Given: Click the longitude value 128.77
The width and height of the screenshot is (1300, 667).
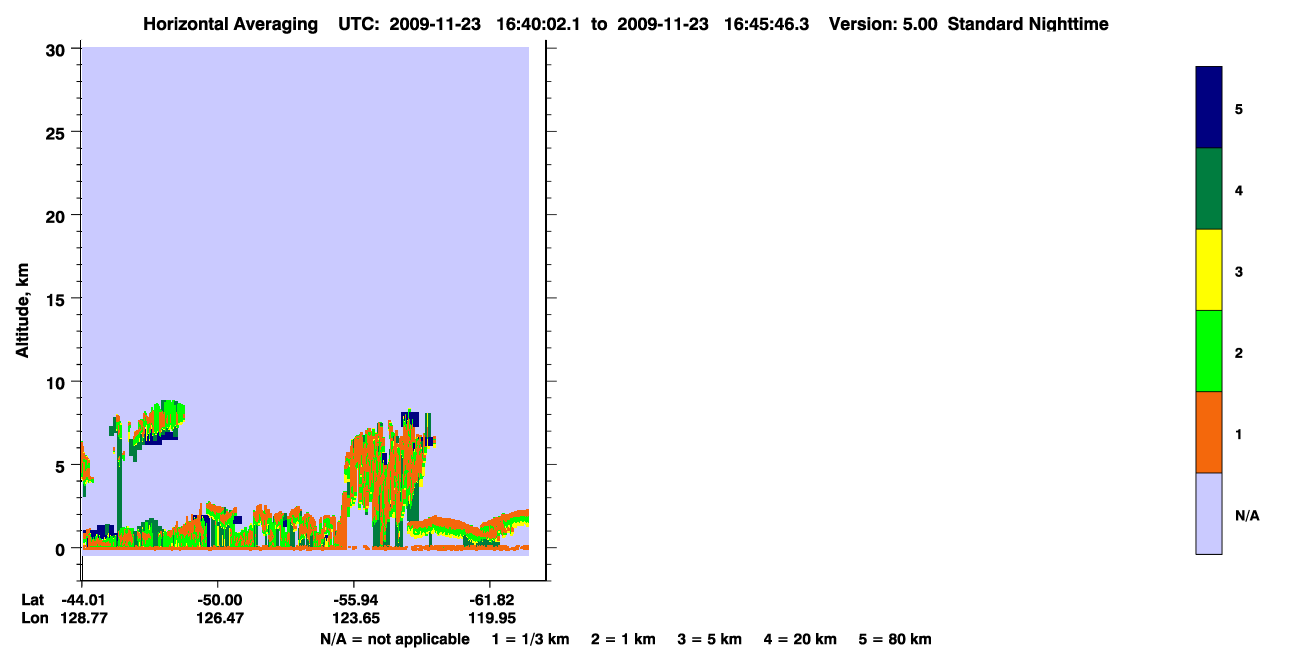Looking at the screenshot, I should [x=83, y=618].
